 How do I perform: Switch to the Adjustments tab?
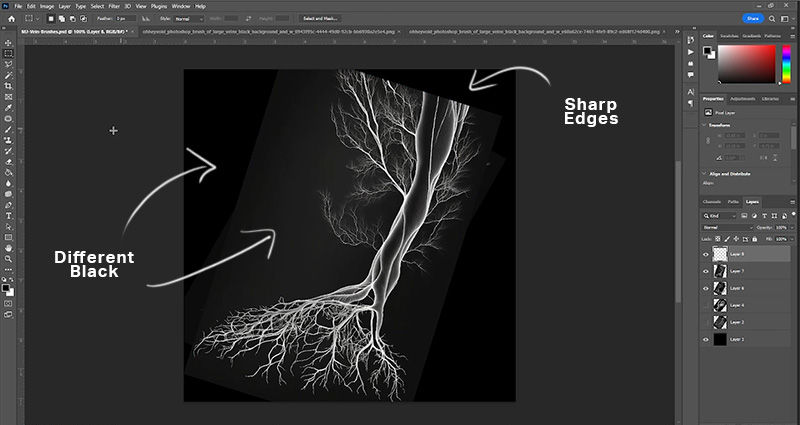(742, 98)
